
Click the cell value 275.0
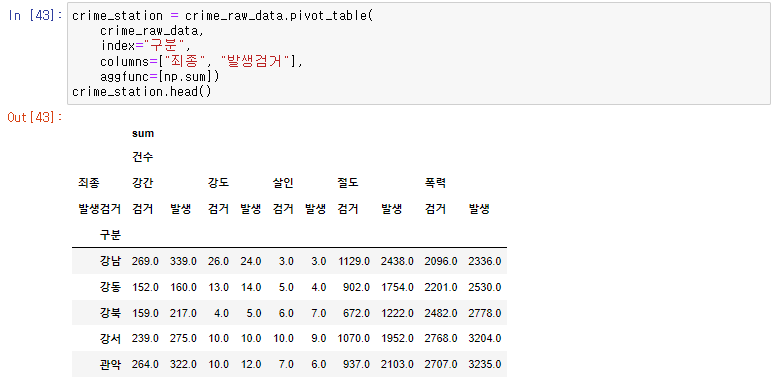[183, 339]
